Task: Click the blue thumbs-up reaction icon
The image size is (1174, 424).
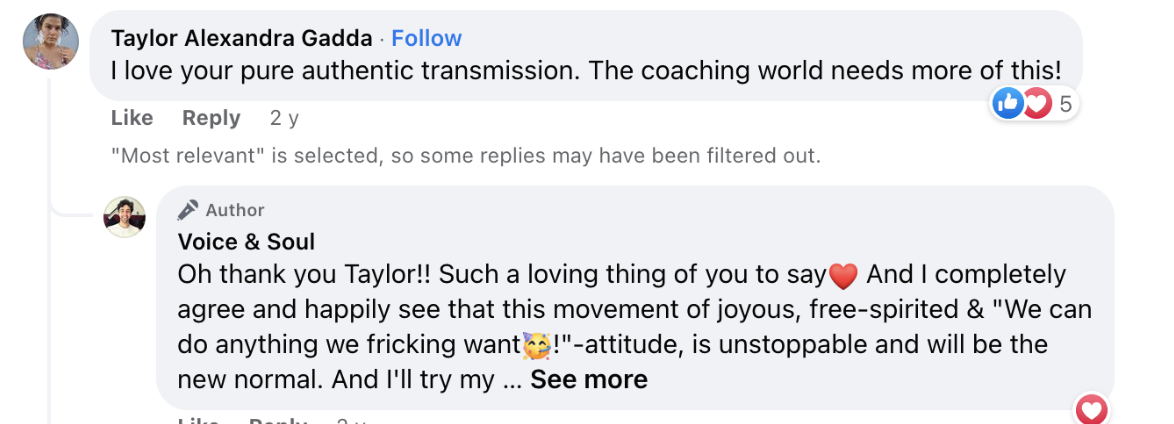Action: click(x=1008, y=103)
